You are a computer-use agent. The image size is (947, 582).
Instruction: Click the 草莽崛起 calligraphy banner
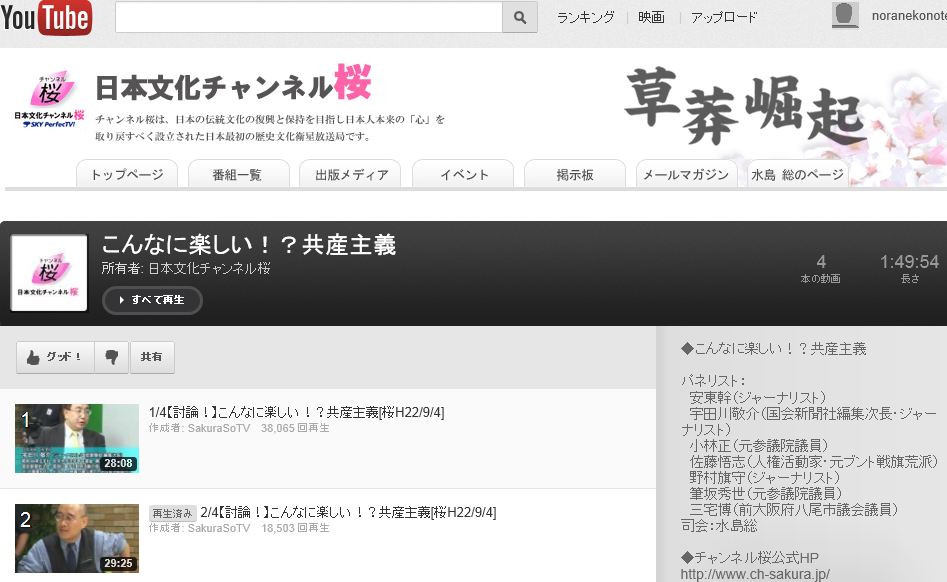pyautogui.click(x=745, y=106)
